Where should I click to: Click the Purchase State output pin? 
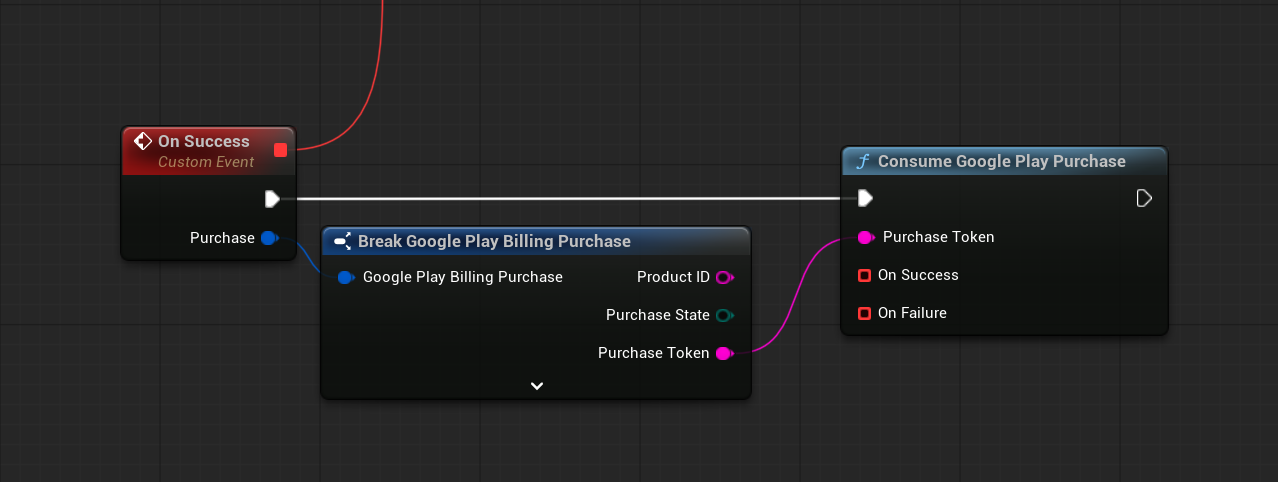(x=725, y=315)
